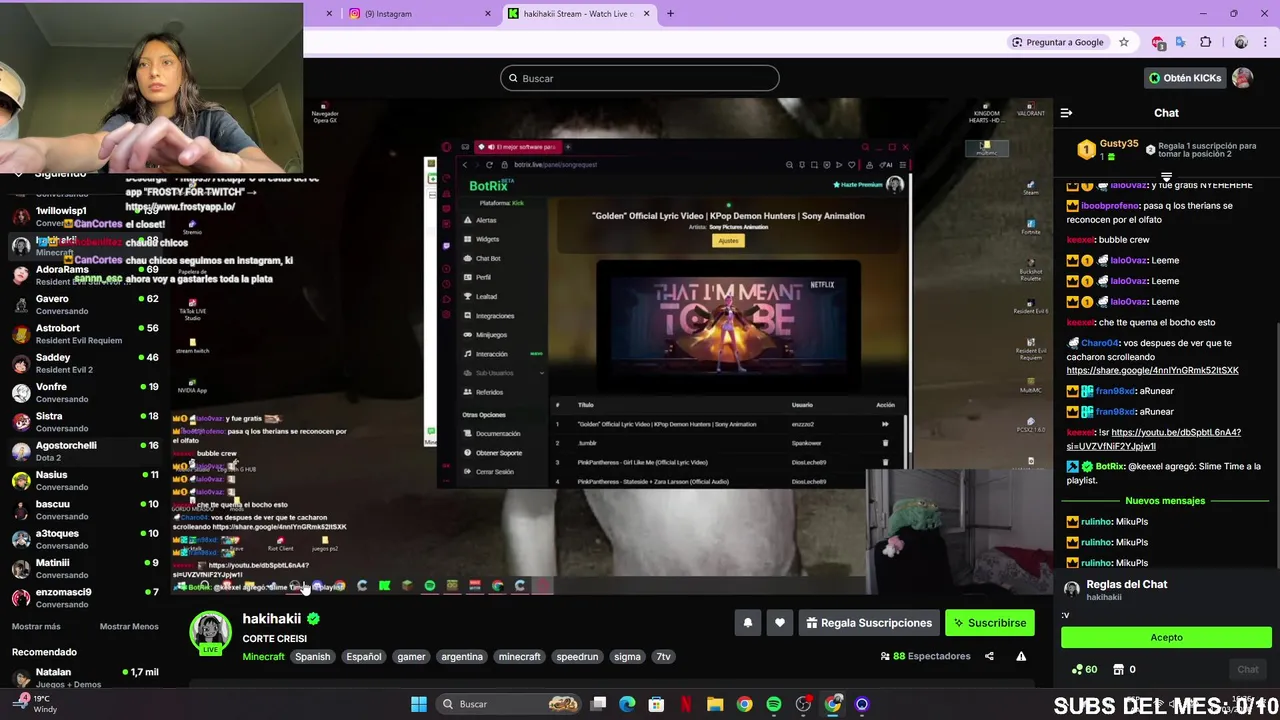
Task: Open Gavero channel in sidebar
Action: 84,304
